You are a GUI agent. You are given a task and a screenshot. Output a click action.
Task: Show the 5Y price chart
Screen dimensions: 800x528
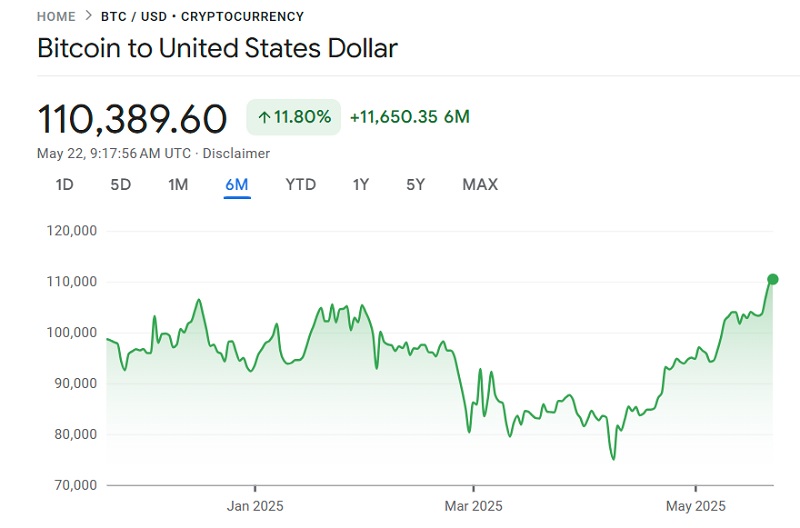pos(415,184)
